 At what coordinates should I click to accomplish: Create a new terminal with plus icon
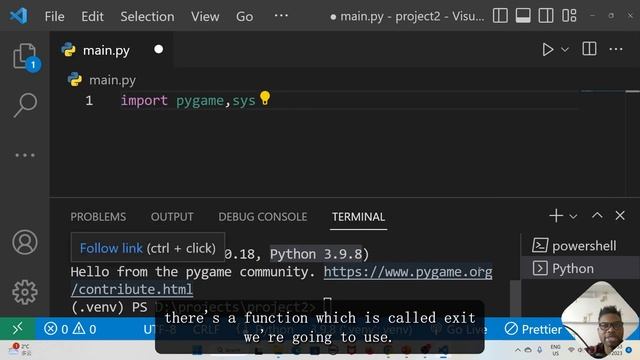pos(556,216)
